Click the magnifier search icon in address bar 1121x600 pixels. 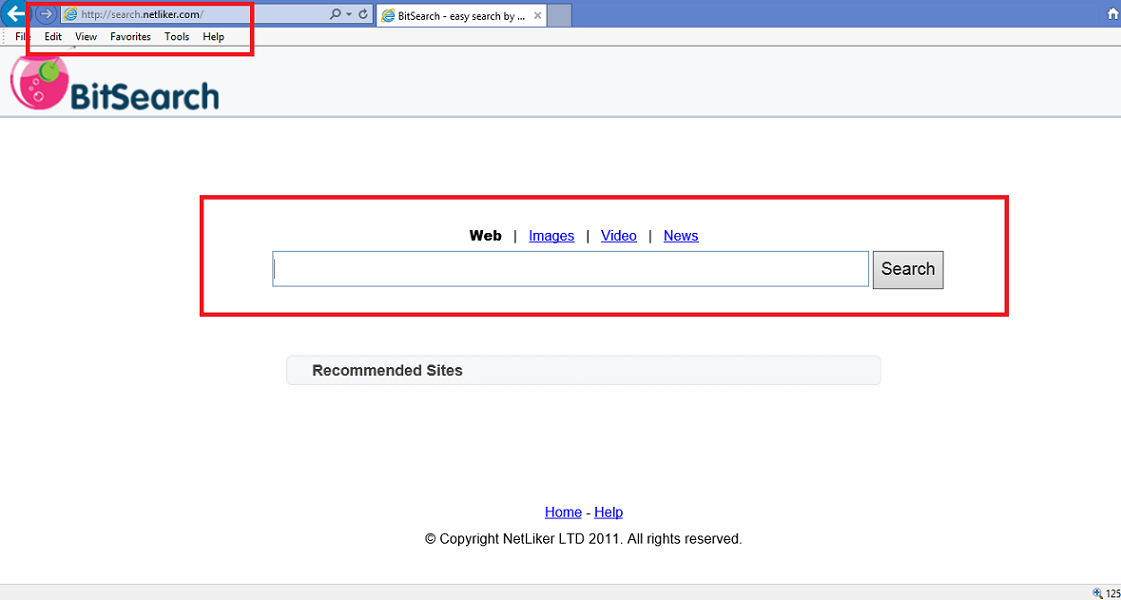click(335, 14)
